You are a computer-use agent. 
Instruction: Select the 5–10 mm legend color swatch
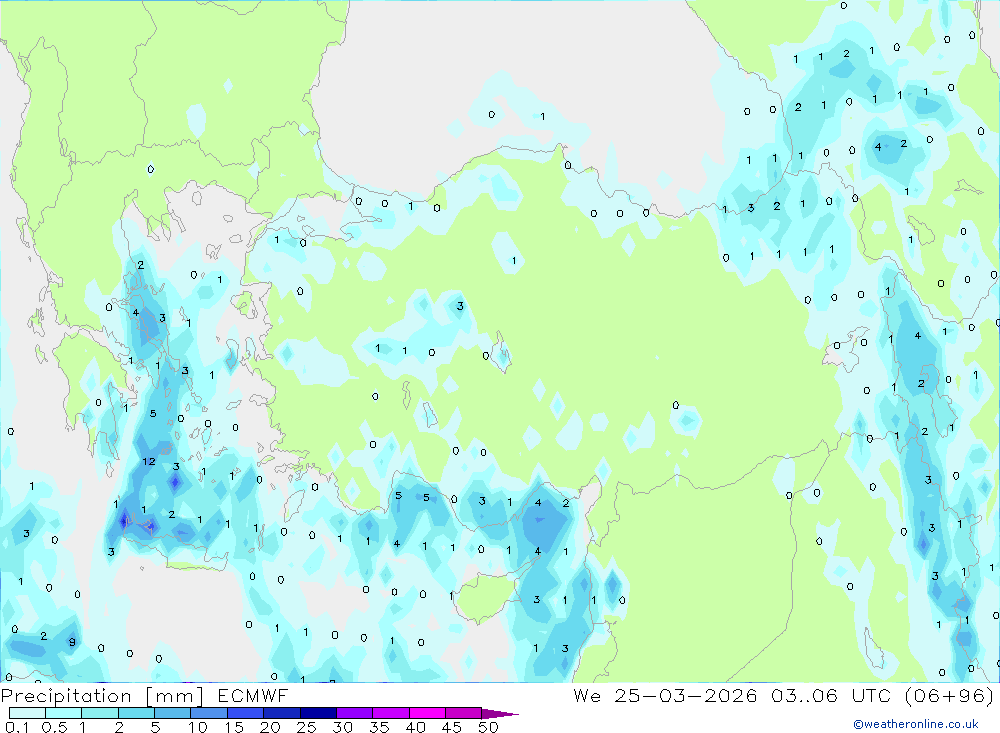173,713
